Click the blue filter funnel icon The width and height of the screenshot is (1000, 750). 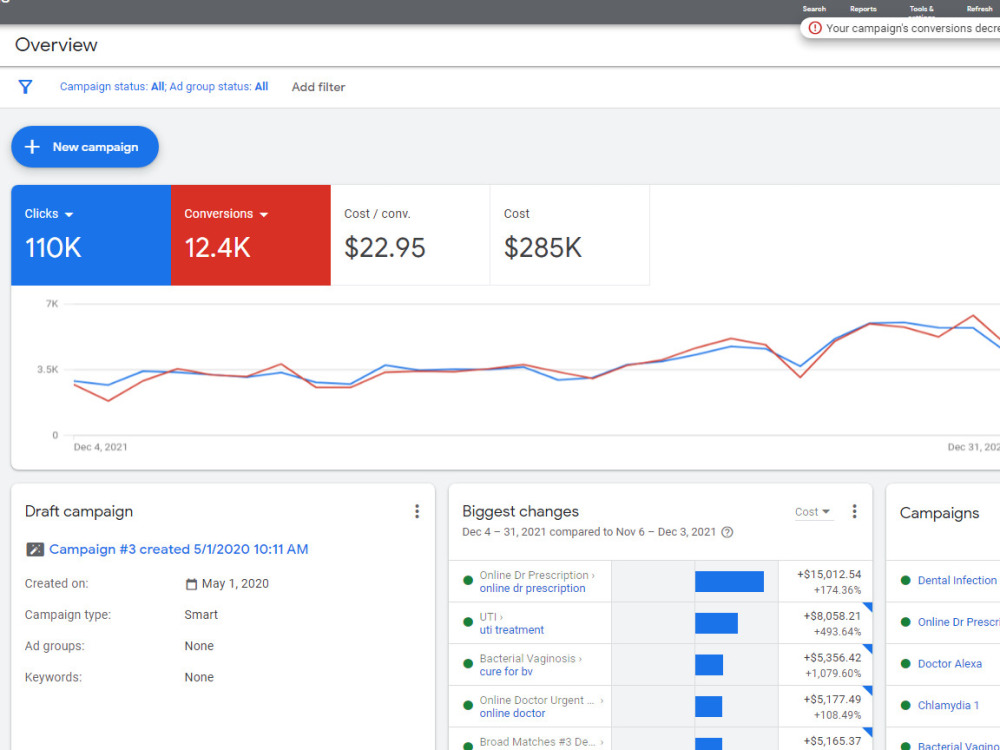click(26, 87)
